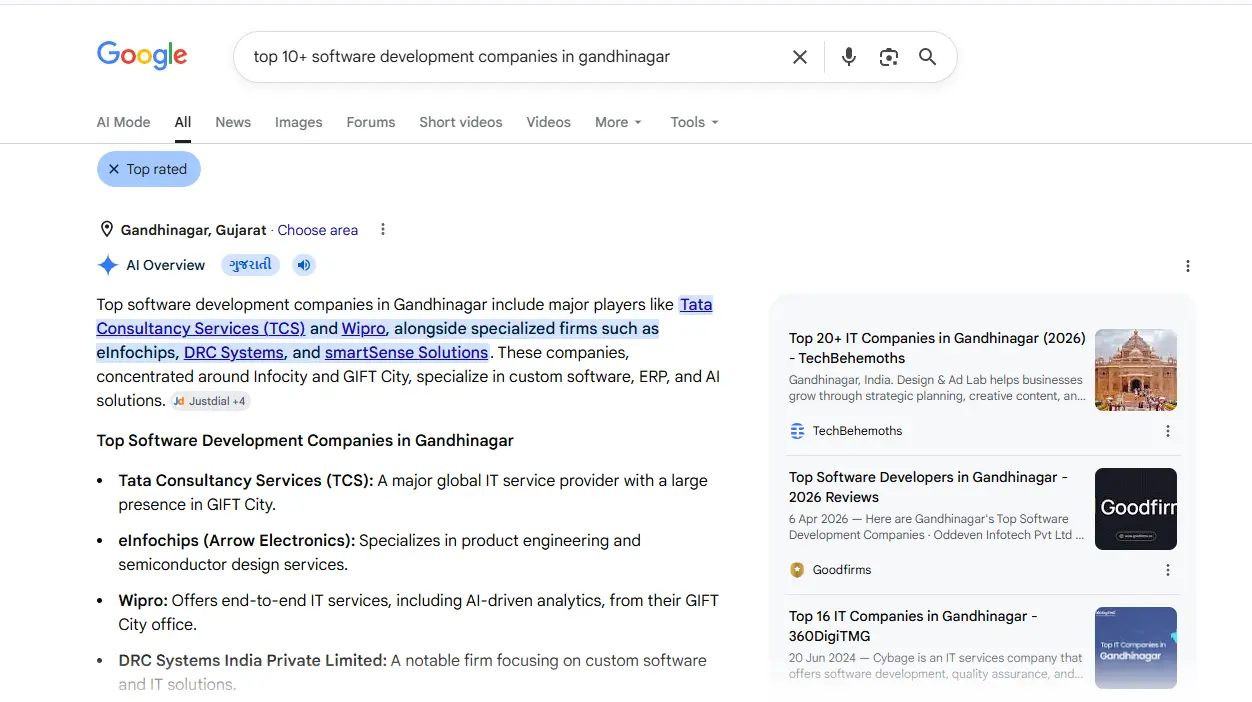The width and height of the screenshot is (1252, 702).
Task: Open Top 20+ IT Companies TechBehemoths result
Action: pyautogui.click(x=937, y=348)
